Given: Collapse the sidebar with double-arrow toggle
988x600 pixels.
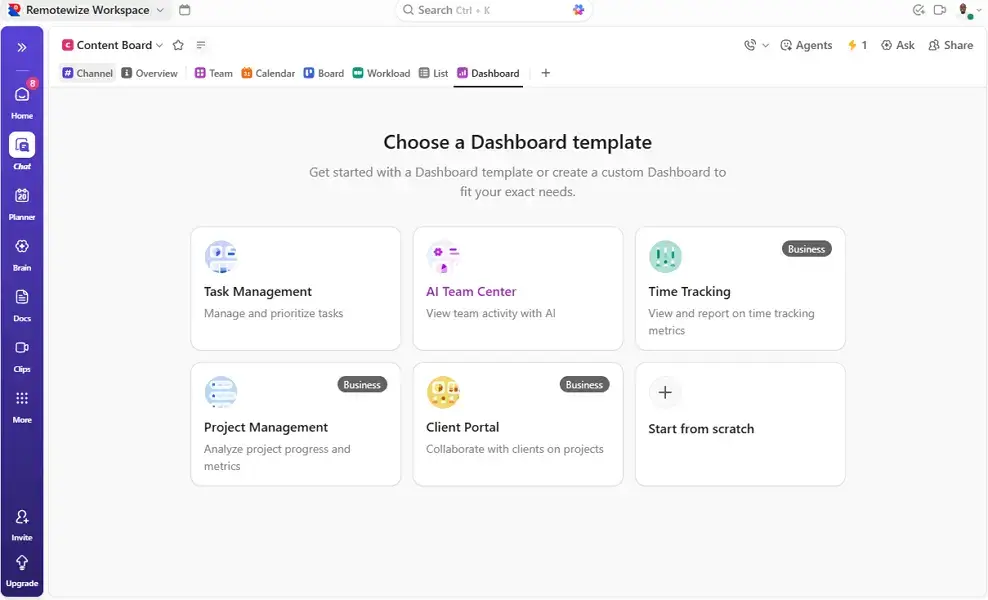Looking at the screenshot, I should tap(21, 45).
